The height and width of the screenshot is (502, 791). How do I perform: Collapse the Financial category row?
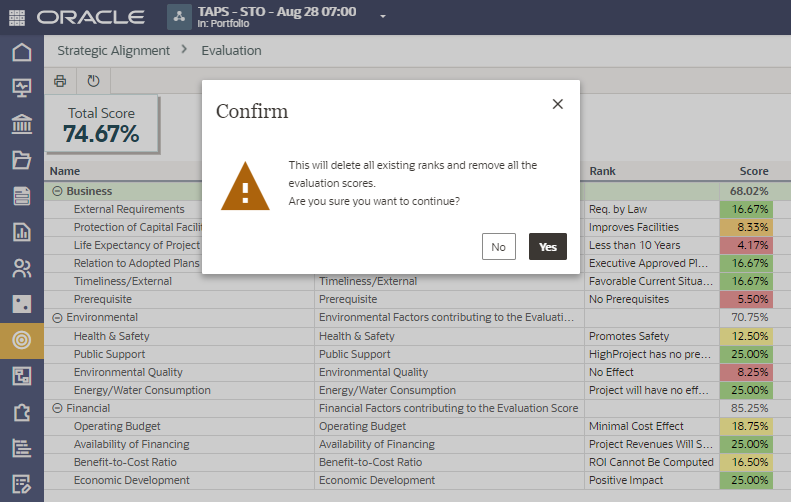tap(57, 408)
